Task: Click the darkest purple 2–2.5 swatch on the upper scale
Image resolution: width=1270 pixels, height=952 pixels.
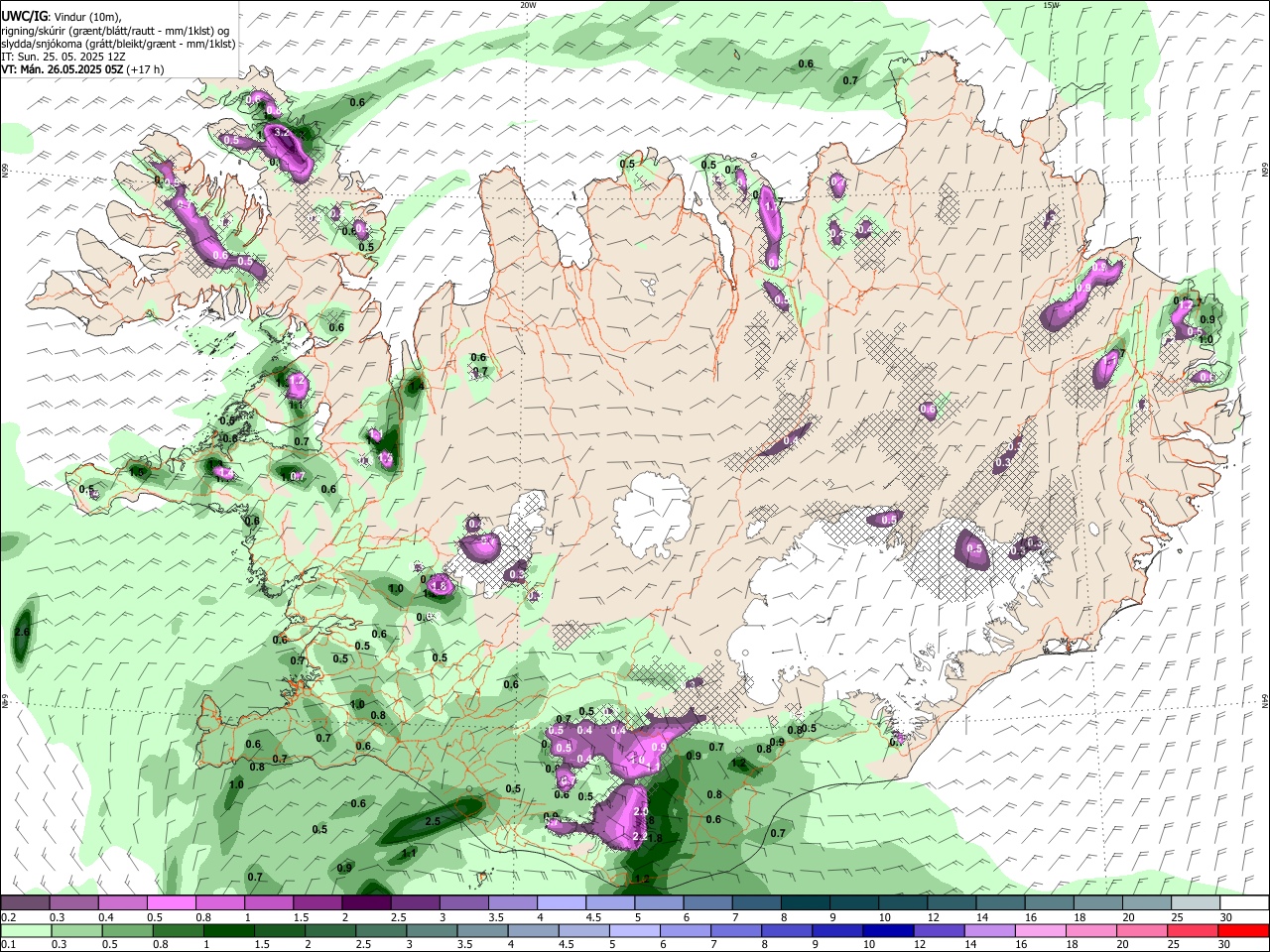Action: tap(366, 903)
